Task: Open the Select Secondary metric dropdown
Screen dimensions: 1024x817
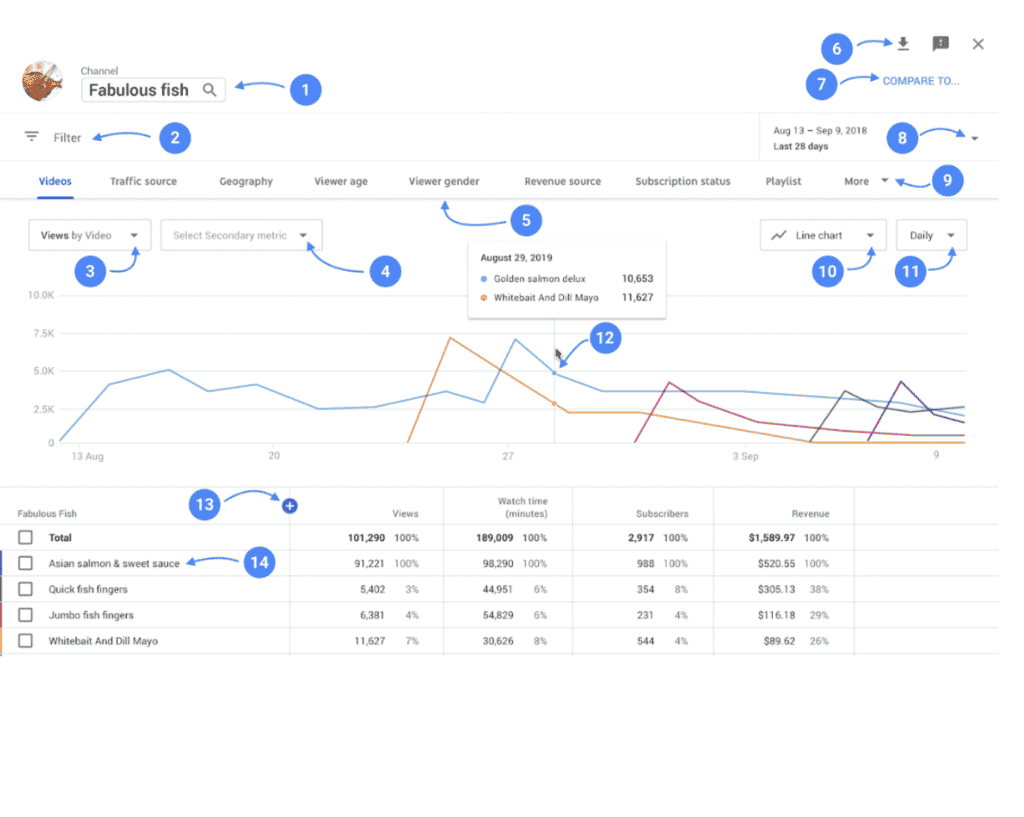Action: [x=240, y=235]
